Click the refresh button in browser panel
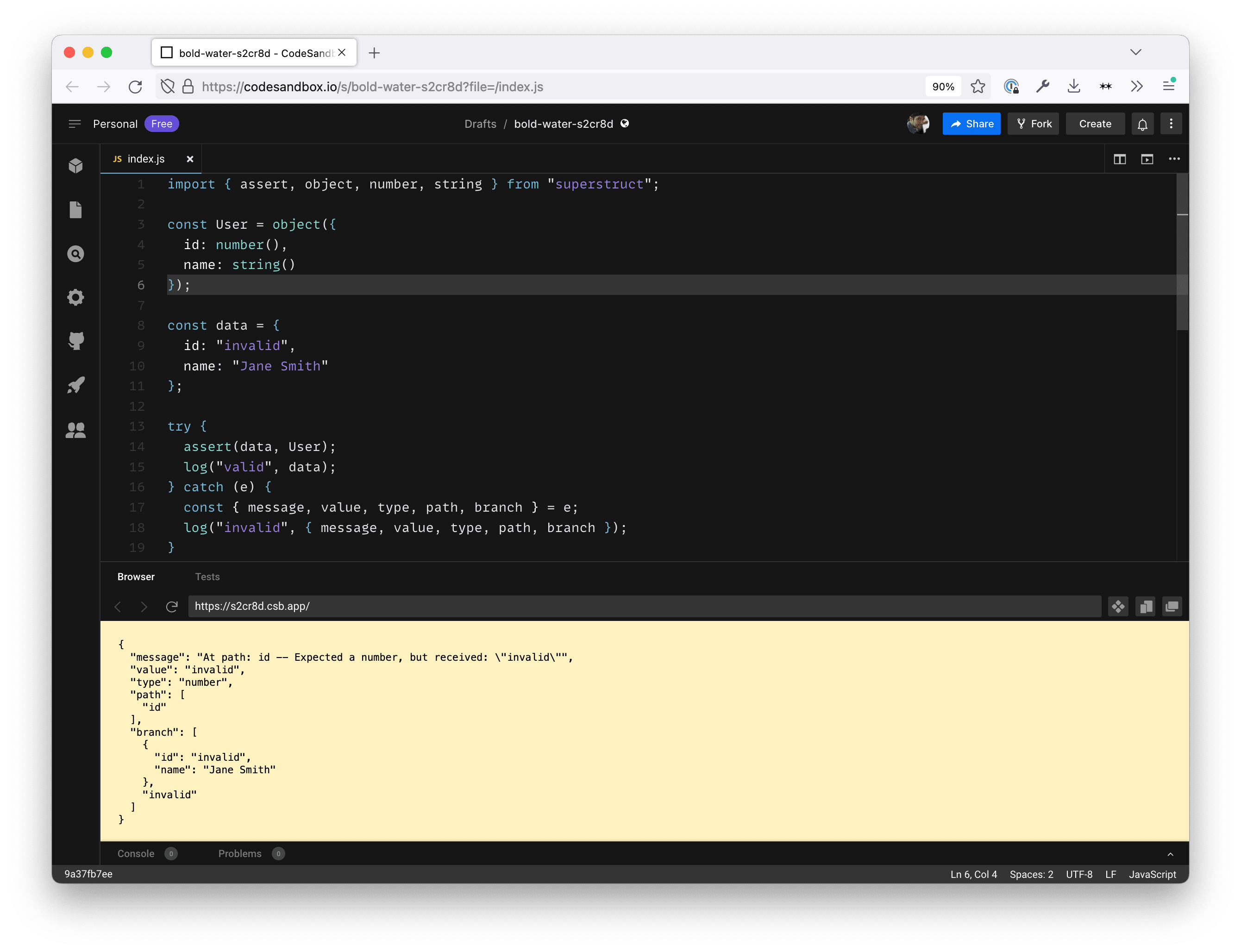This screenshot has width=1241, height=952. tap(172, 606)
